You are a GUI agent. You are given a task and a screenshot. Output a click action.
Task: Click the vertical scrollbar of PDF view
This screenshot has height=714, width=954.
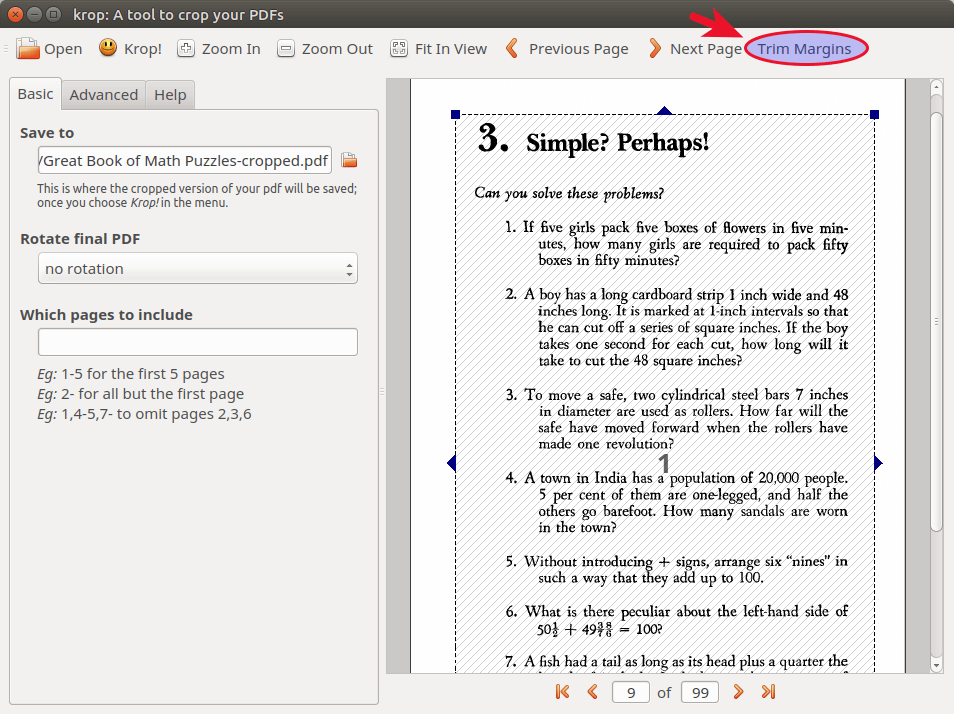click(x=936, y=320)
